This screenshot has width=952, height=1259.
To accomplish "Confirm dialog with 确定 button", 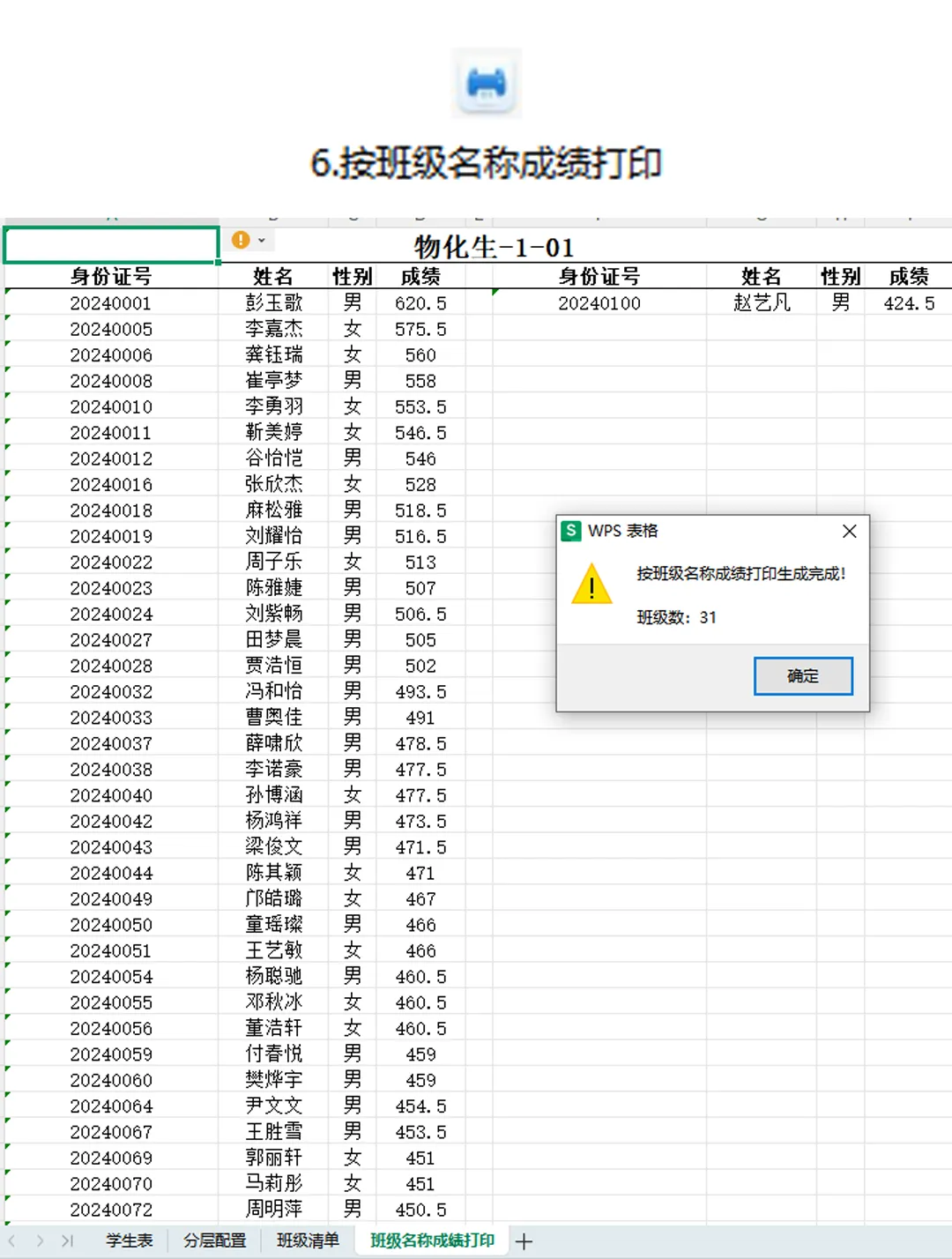I will point(803,675).
